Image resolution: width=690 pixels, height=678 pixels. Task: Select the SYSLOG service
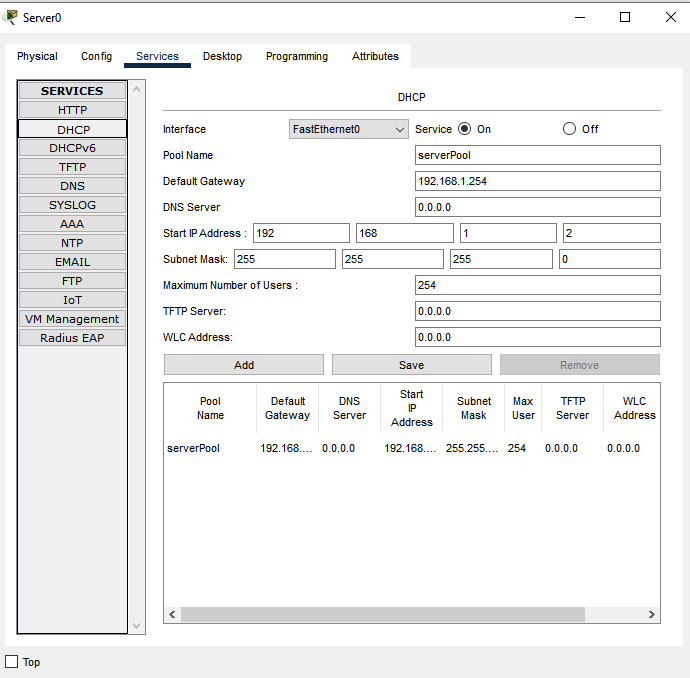coord(72,205)
